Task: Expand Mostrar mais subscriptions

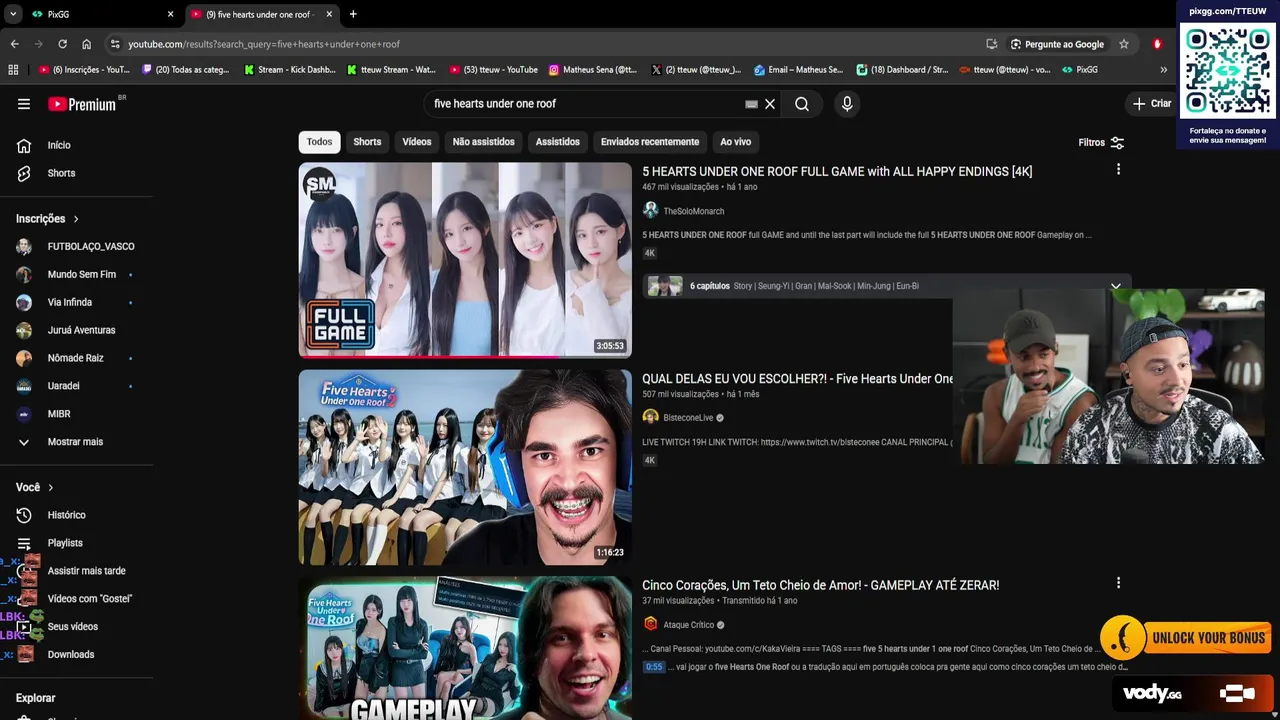Action: coord(76,442)
